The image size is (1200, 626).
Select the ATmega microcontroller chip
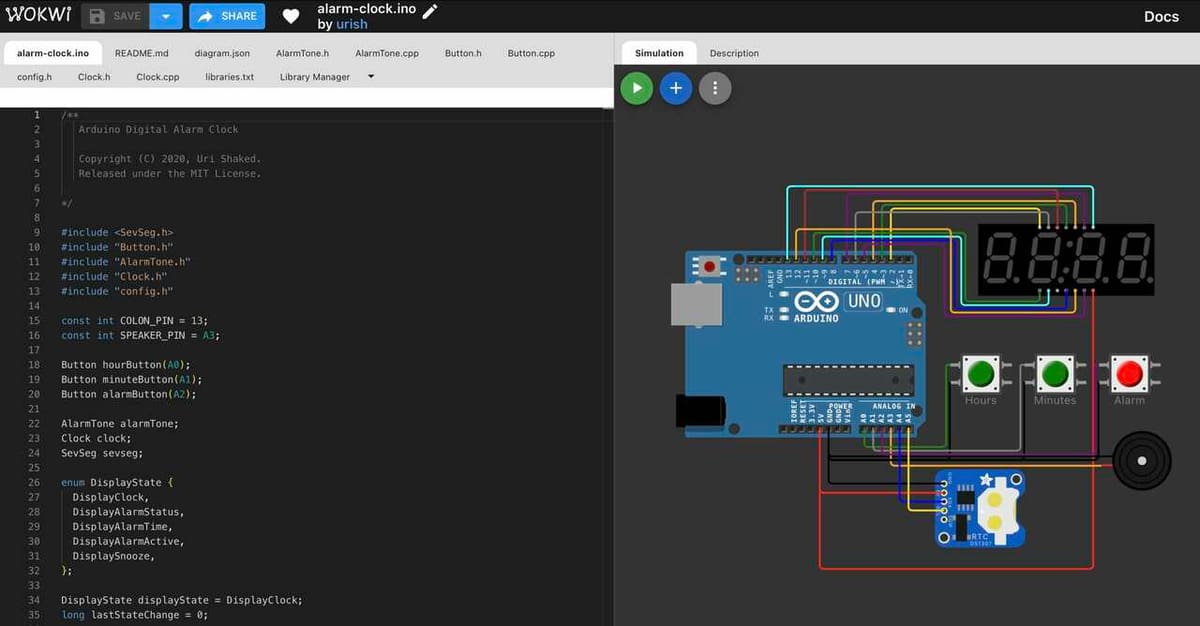[x=848, y=381]
